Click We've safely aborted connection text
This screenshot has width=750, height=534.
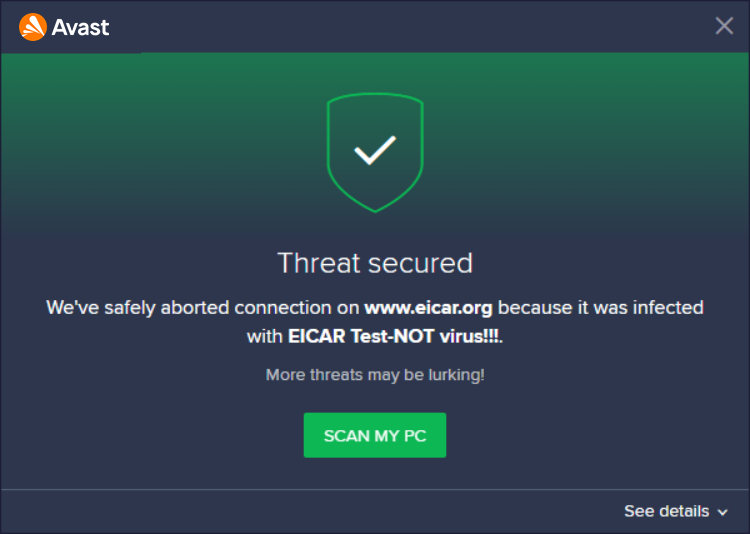point(202,307)
